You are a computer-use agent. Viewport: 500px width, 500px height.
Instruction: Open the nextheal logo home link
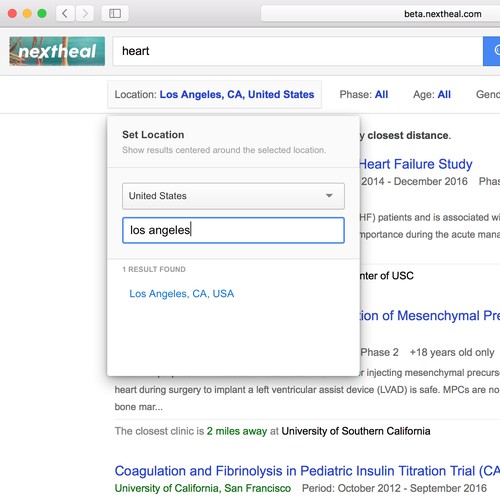point(57,51)
